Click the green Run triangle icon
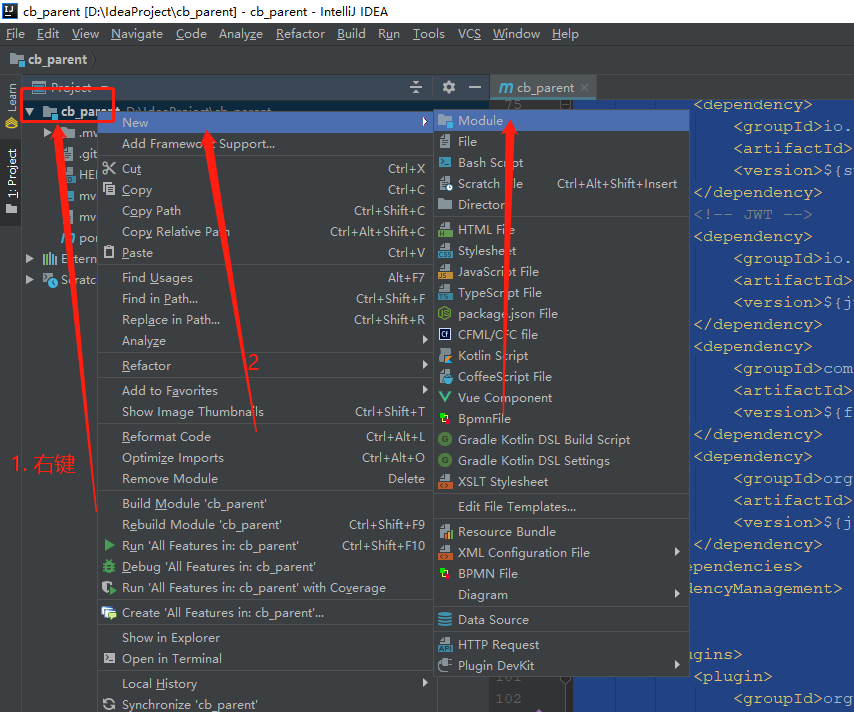Image resolution: width=854 pixels, height=712 pixels. [x=109, y=545]
